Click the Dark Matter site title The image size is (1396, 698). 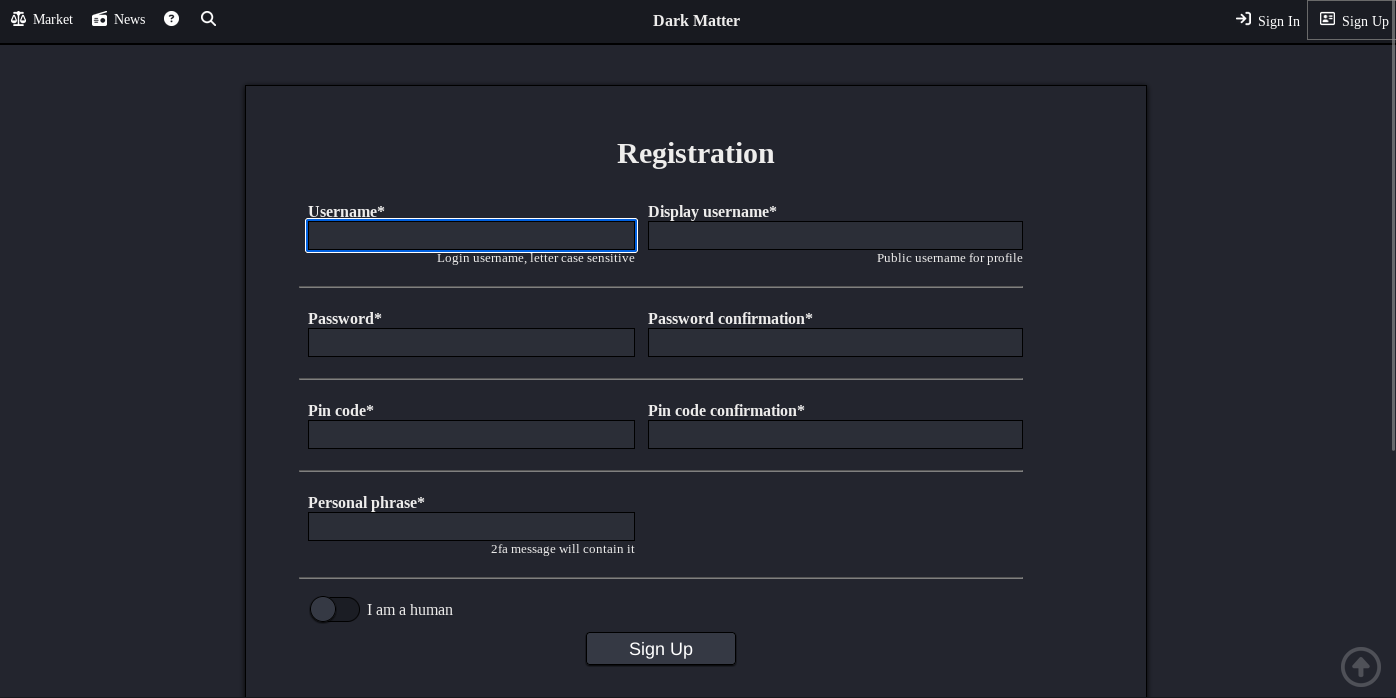[696, 21]
